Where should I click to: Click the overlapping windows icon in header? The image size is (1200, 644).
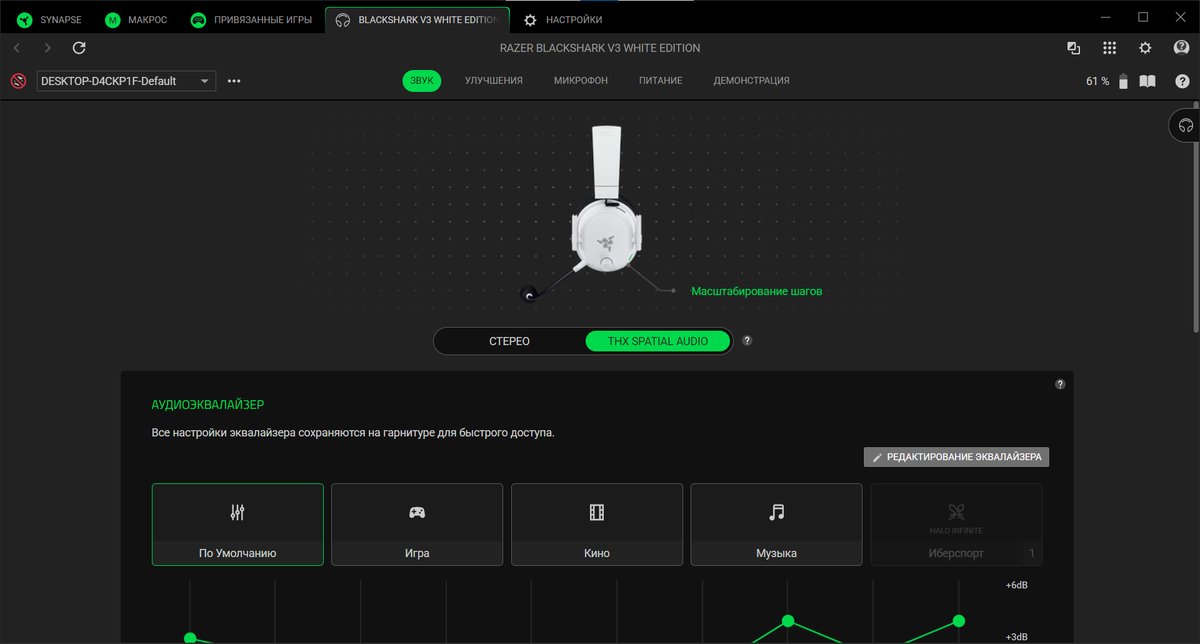[x=1073, y=48]
